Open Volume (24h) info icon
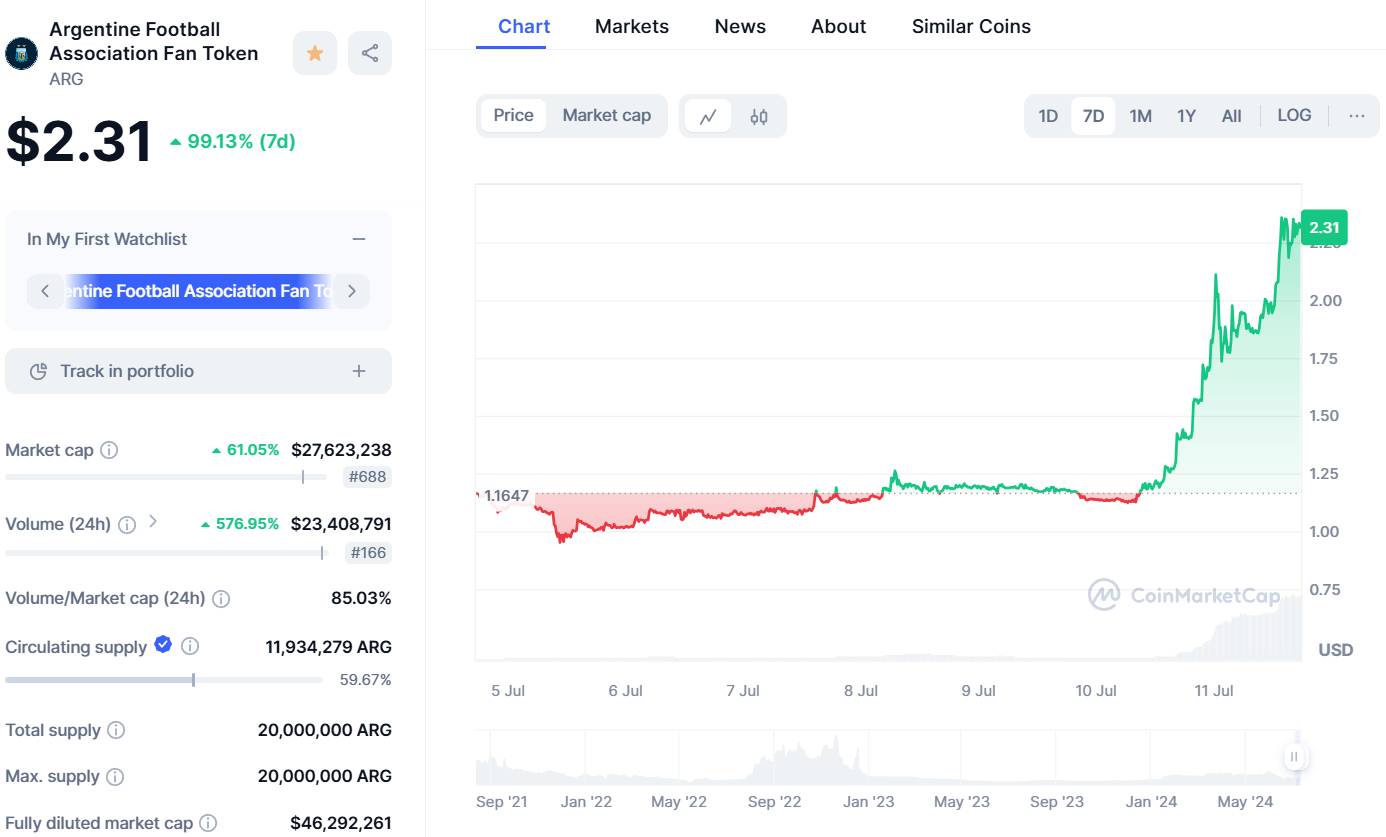The image size is (1386, 837). point(127,524)
